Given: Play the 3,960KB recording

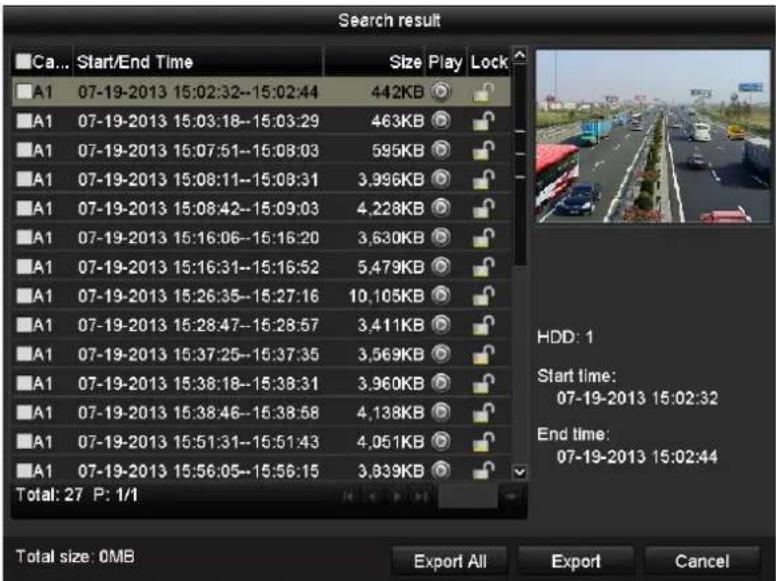Looking at the screenshot, I should click(440, 384).
